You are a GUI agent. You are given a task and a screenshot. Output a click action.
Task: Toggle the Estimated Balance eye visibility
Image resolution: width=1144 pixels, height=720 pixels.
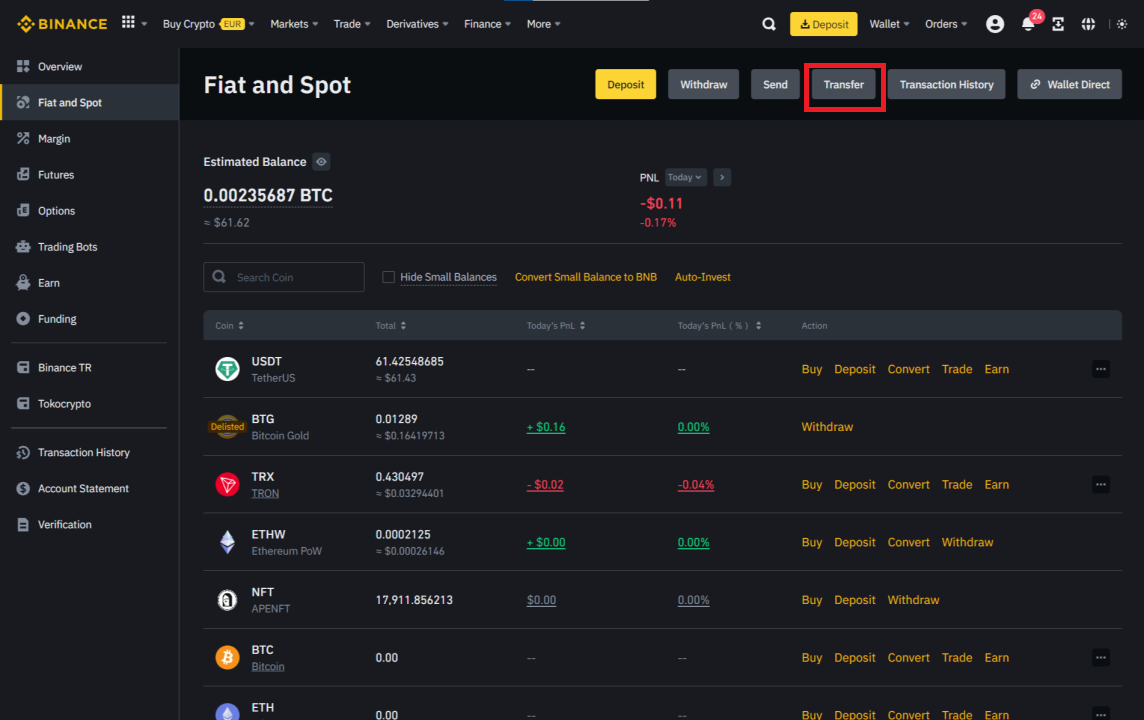click(x=321, y=162)
